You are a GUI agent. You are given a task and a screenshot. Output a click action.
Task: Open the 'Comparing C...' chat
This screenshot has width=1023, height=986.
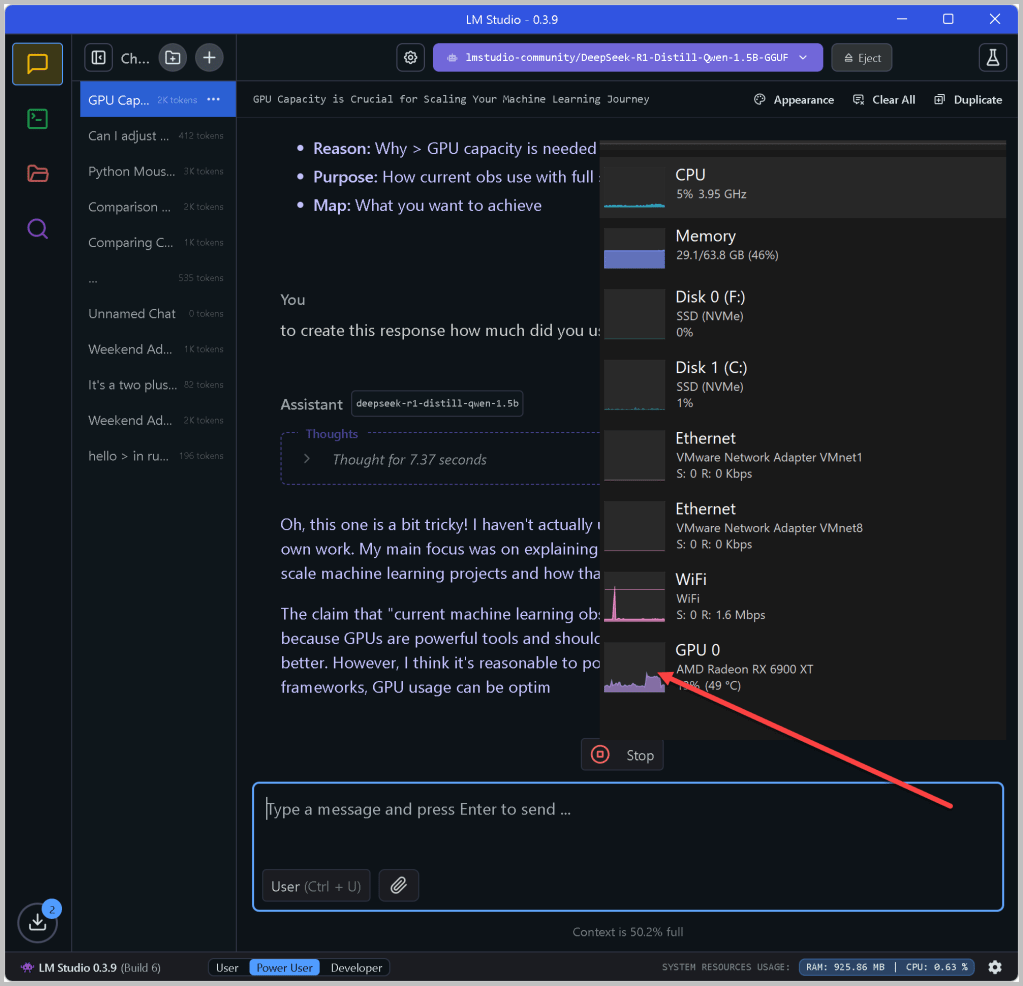157,242
